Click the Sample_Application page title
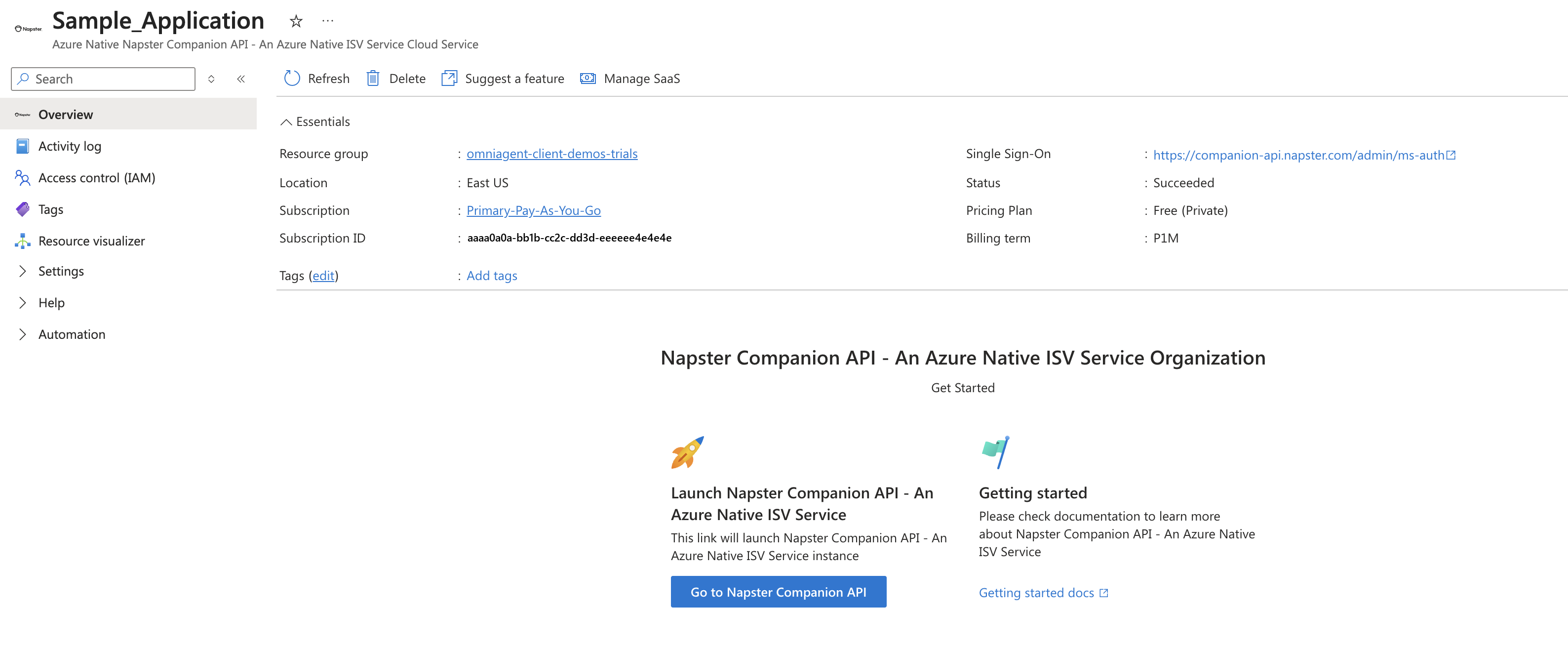Viewport: 1568px width, 650px height. coord(158,21)
